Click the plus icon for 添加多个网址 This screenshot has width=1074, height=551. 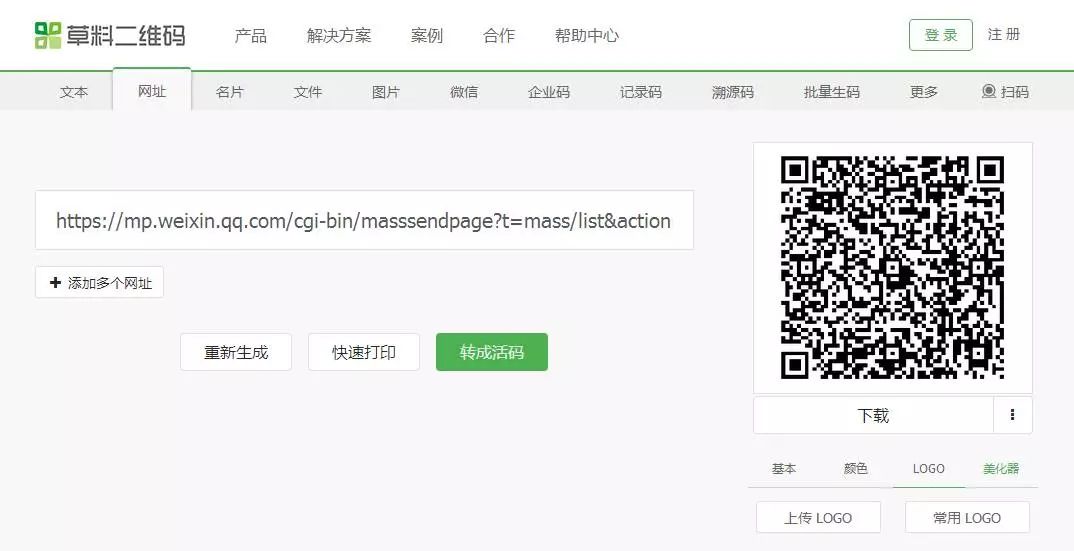point(55,282)
